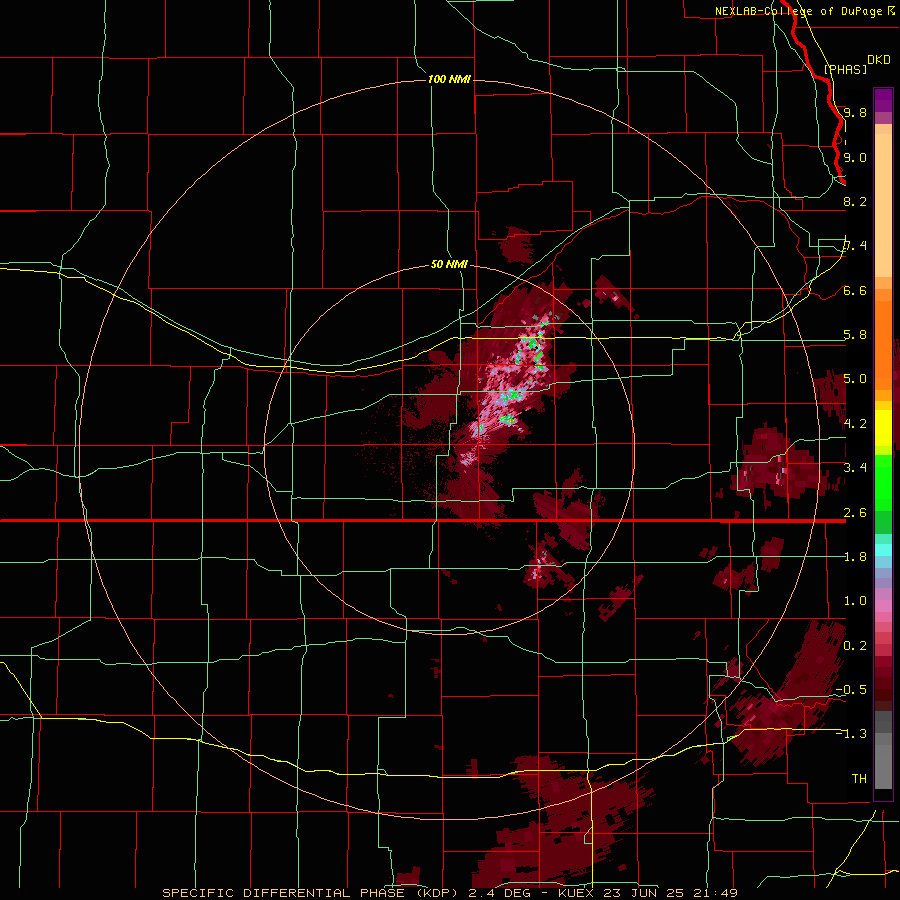
Task: Click the 3.4 value on the legend
Action: 855,468
